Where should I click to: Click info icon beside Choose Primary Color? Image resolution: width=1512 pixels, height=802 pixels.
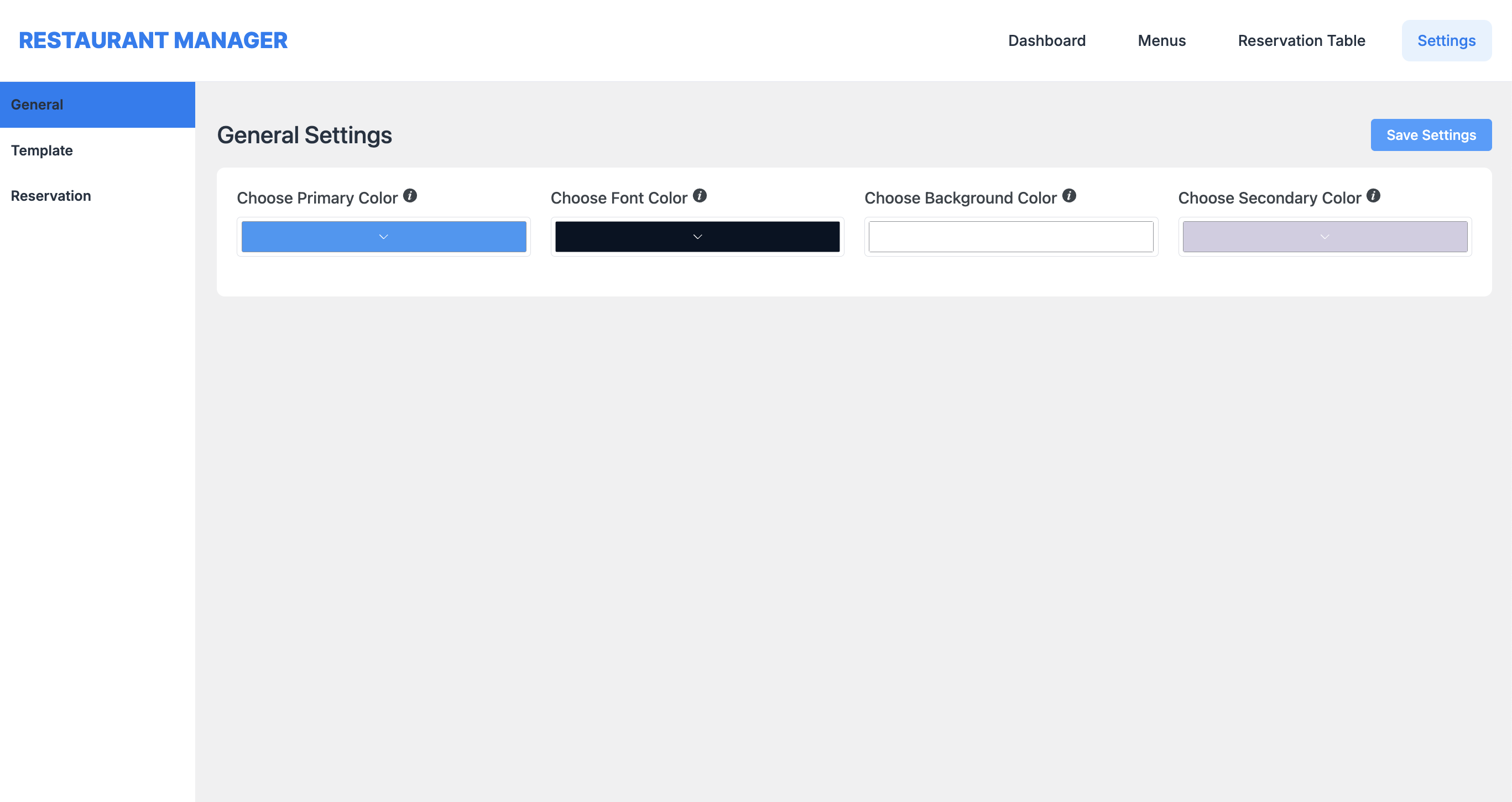click(410, 195)
